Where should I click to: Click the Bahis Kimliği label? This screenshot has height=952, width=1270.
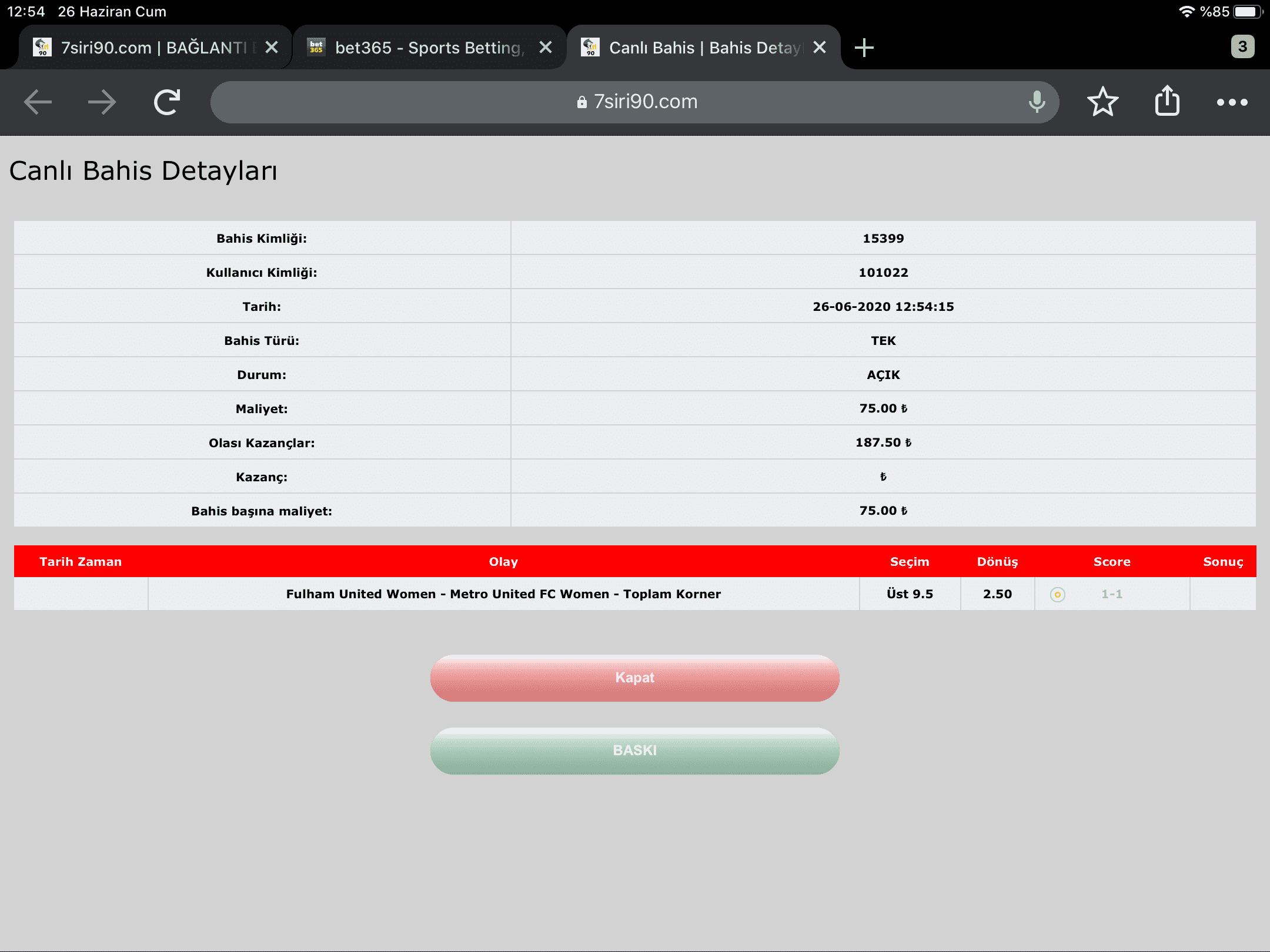(x=262, y=239)
